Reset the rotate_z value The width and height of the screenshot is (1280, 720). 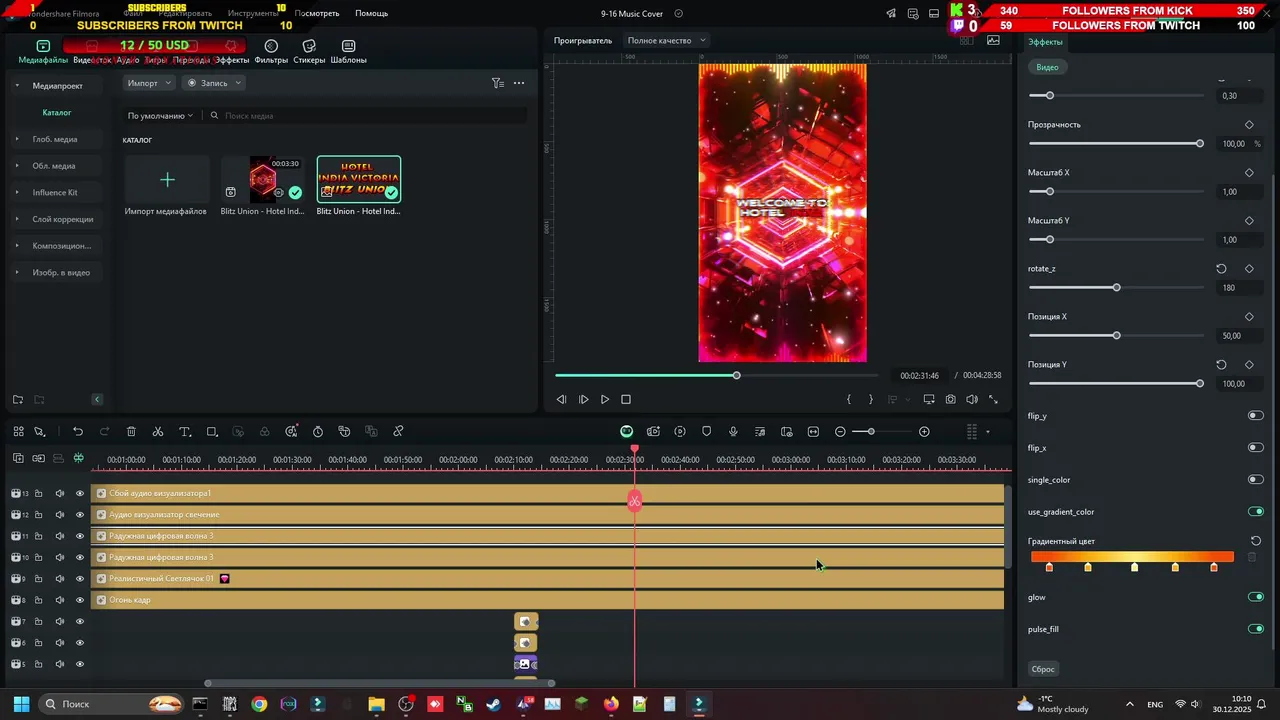pos(1221,269)
